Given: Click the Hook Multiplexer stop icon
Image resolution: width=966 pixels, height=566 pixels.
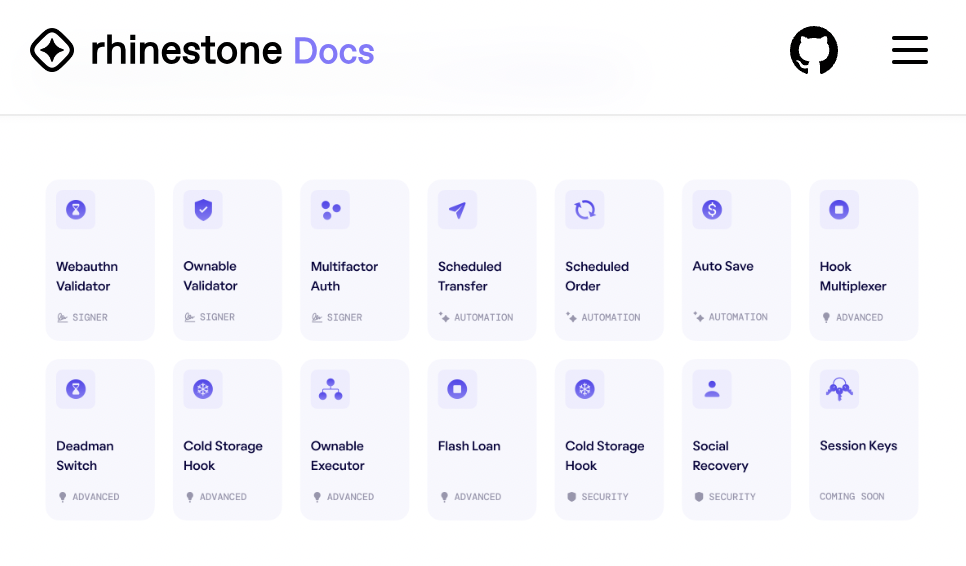Looking at the screenshot, I should (x=839, y=209).
